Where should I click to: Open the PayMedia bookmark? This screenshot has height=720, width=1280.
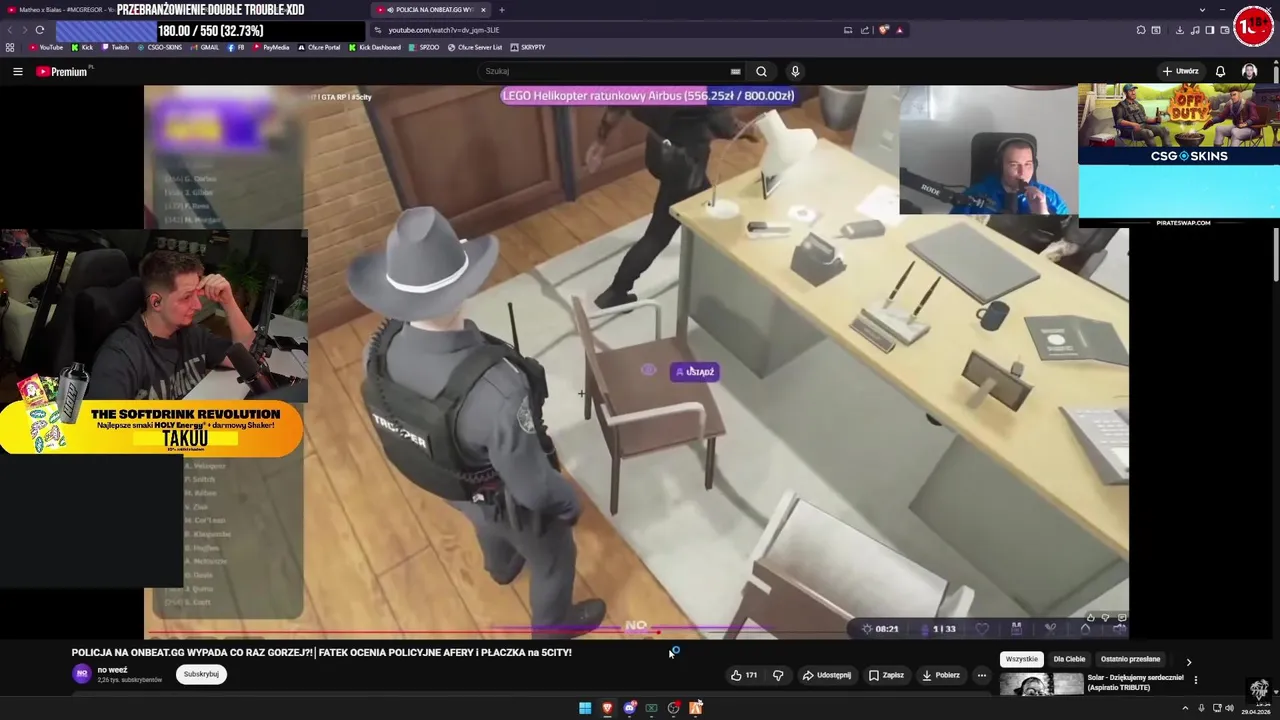tap(271, 47)
